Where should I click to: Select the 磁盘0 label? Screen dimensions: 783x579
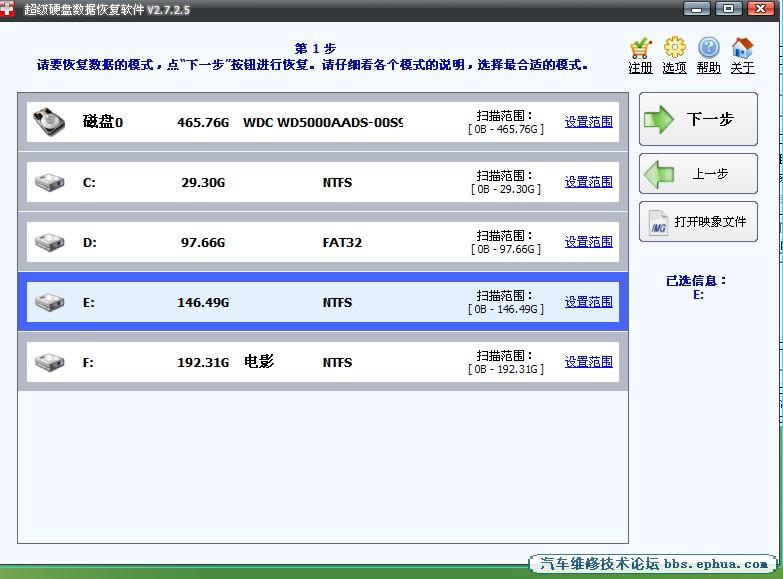click(x=103, y=121)
